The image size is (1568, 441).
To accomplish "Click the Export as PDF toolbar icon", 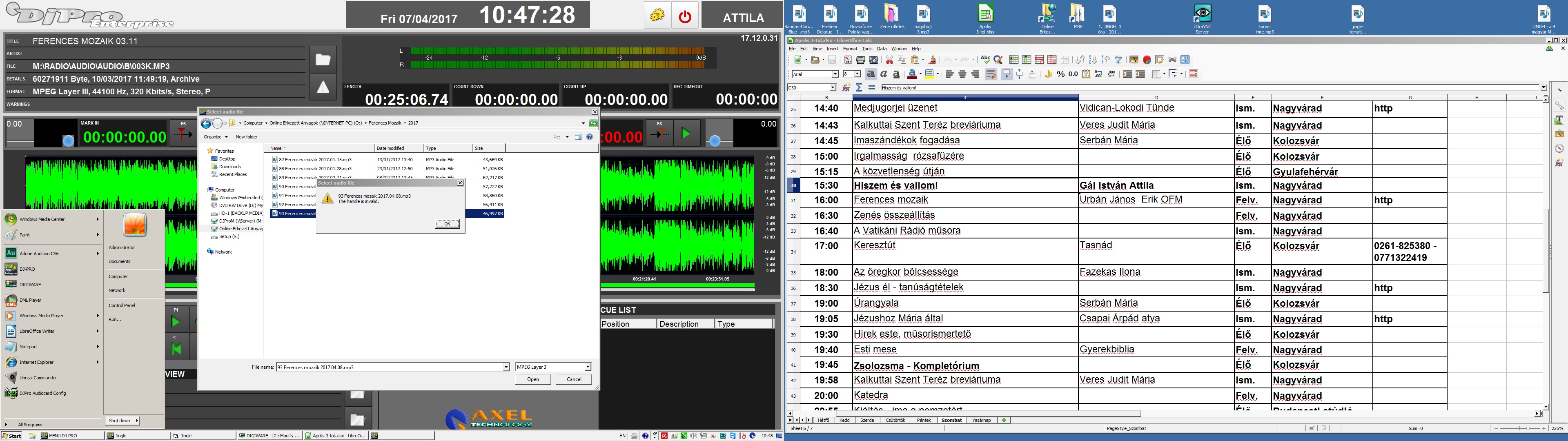I will tap(848, 60).
